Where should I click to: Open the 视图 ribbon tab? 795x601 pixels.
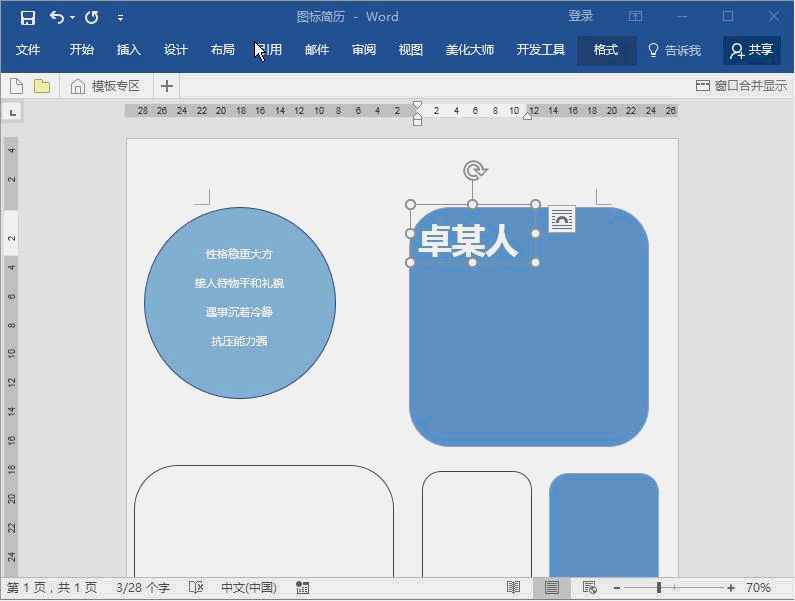411,50
